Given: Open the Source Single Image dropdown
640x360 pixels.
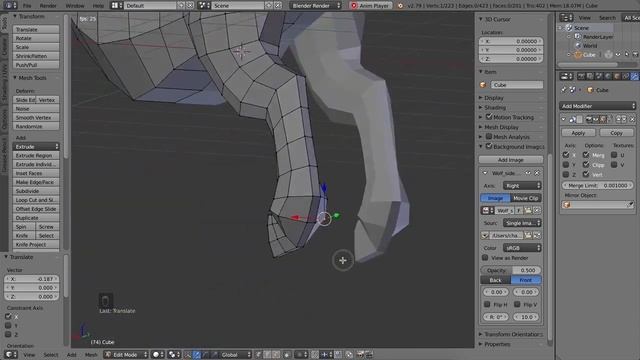Looking at the screenshot, I should tap(522, 223).
